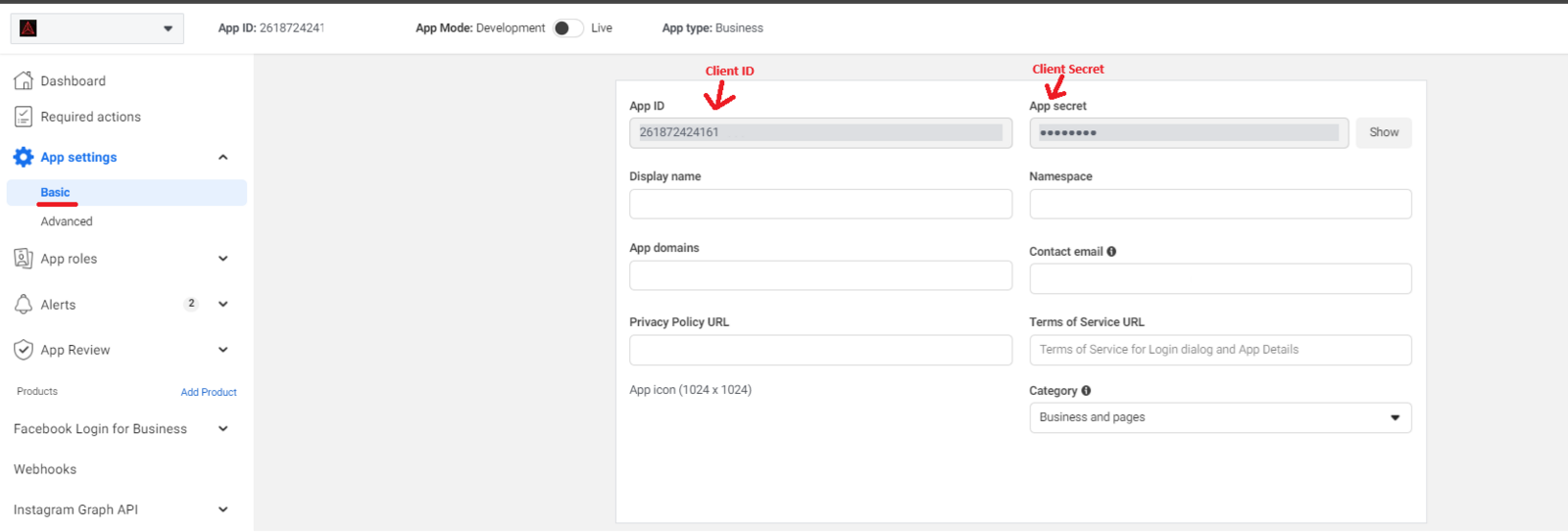Open Webhooks in the sidebar
This screenshot has height=532, width=1568.
click(45, 469)
